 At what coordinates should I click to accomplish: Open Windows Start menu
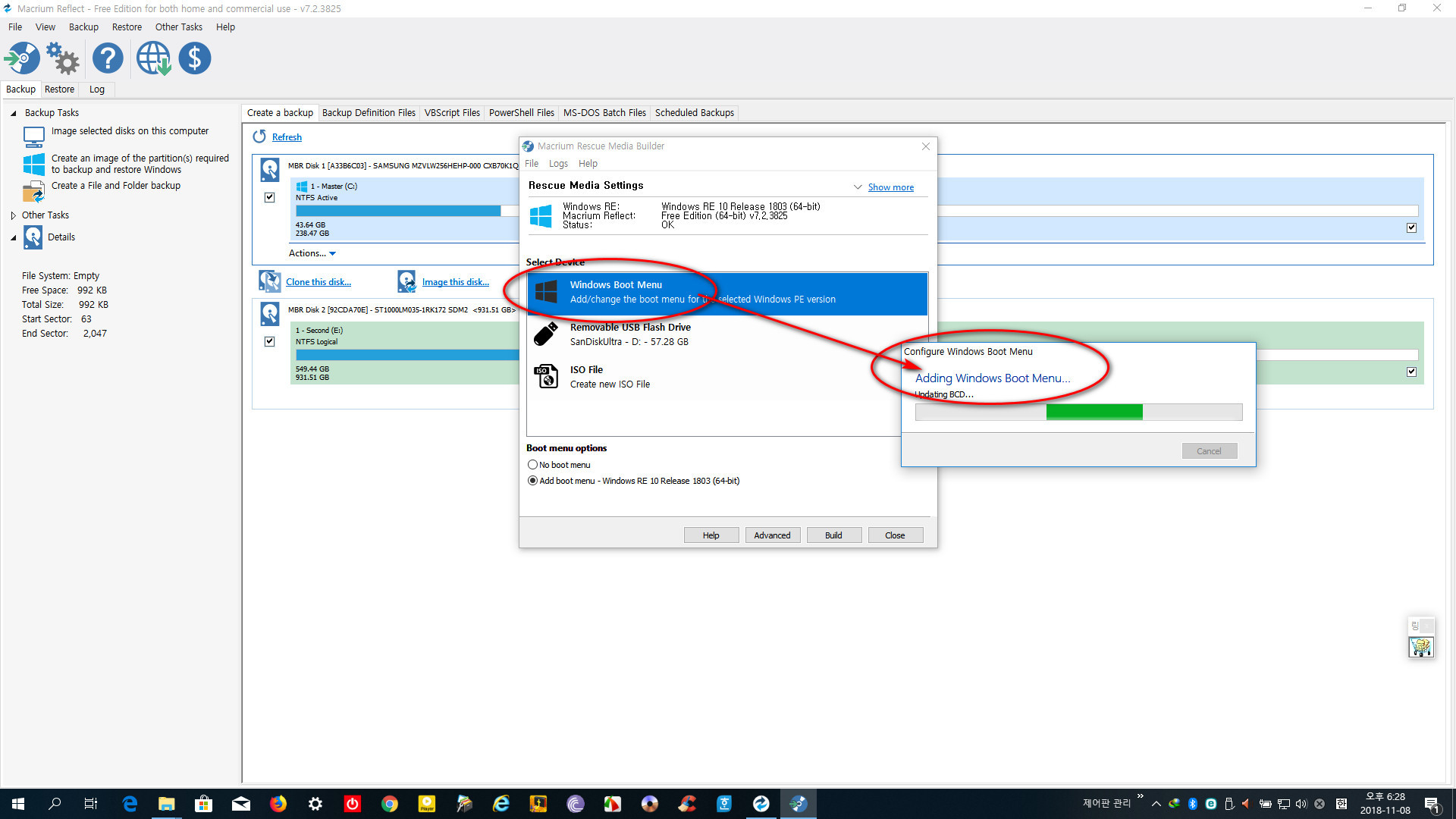click(x=18, y=804)
